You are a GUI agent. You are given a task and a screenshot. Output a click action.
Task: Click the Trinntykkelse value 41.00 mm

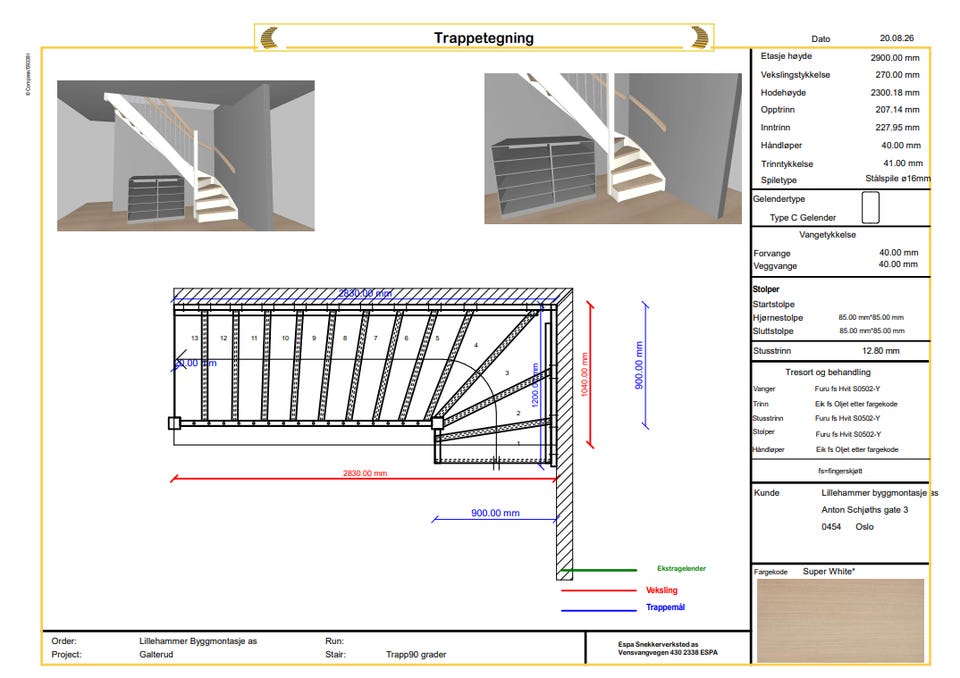pyautogui.click(x=902, y=163)
